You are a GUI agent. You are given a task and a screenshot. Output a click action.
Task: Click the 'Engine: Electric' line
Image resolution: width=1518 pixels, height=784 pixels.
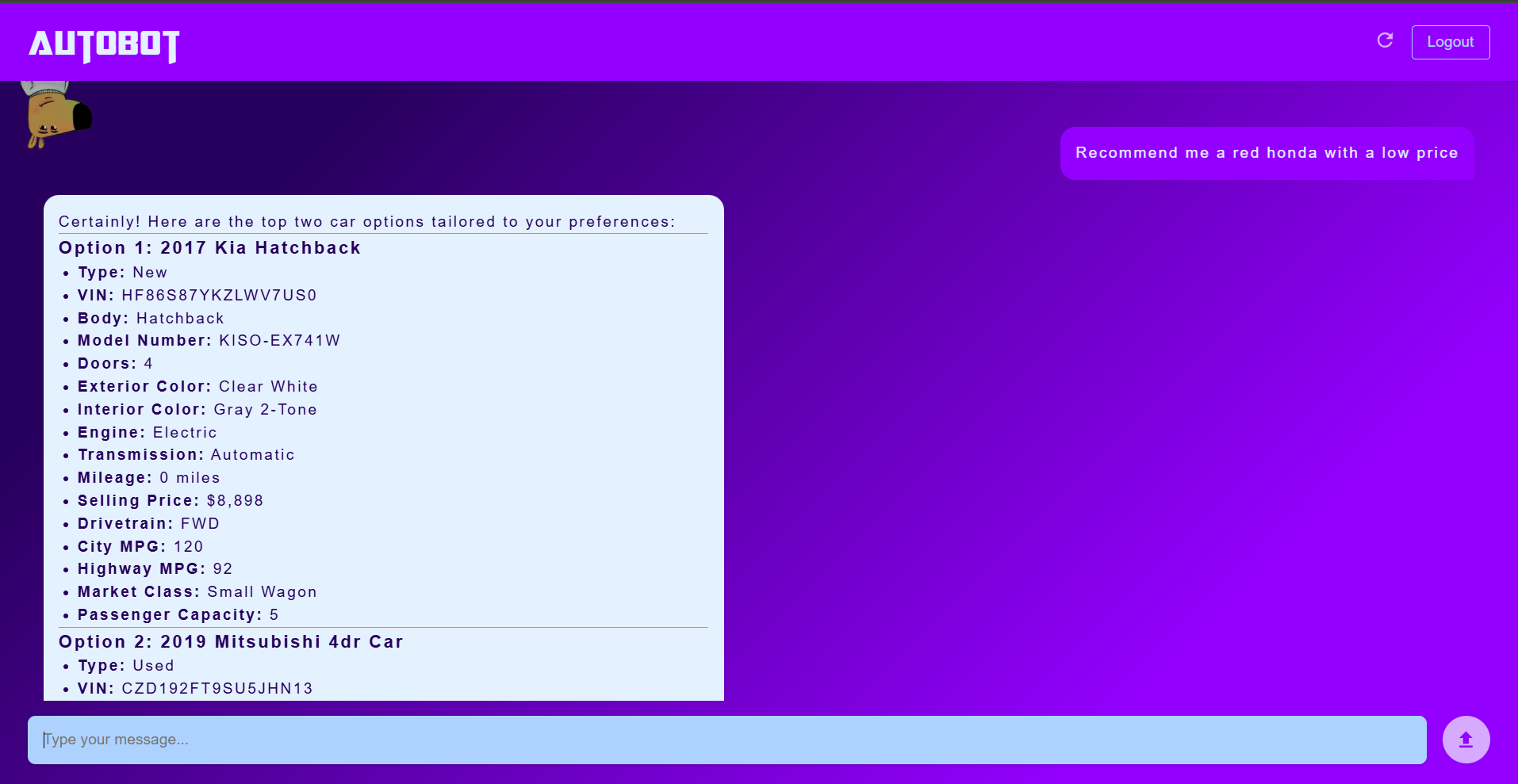coord(147,433)
